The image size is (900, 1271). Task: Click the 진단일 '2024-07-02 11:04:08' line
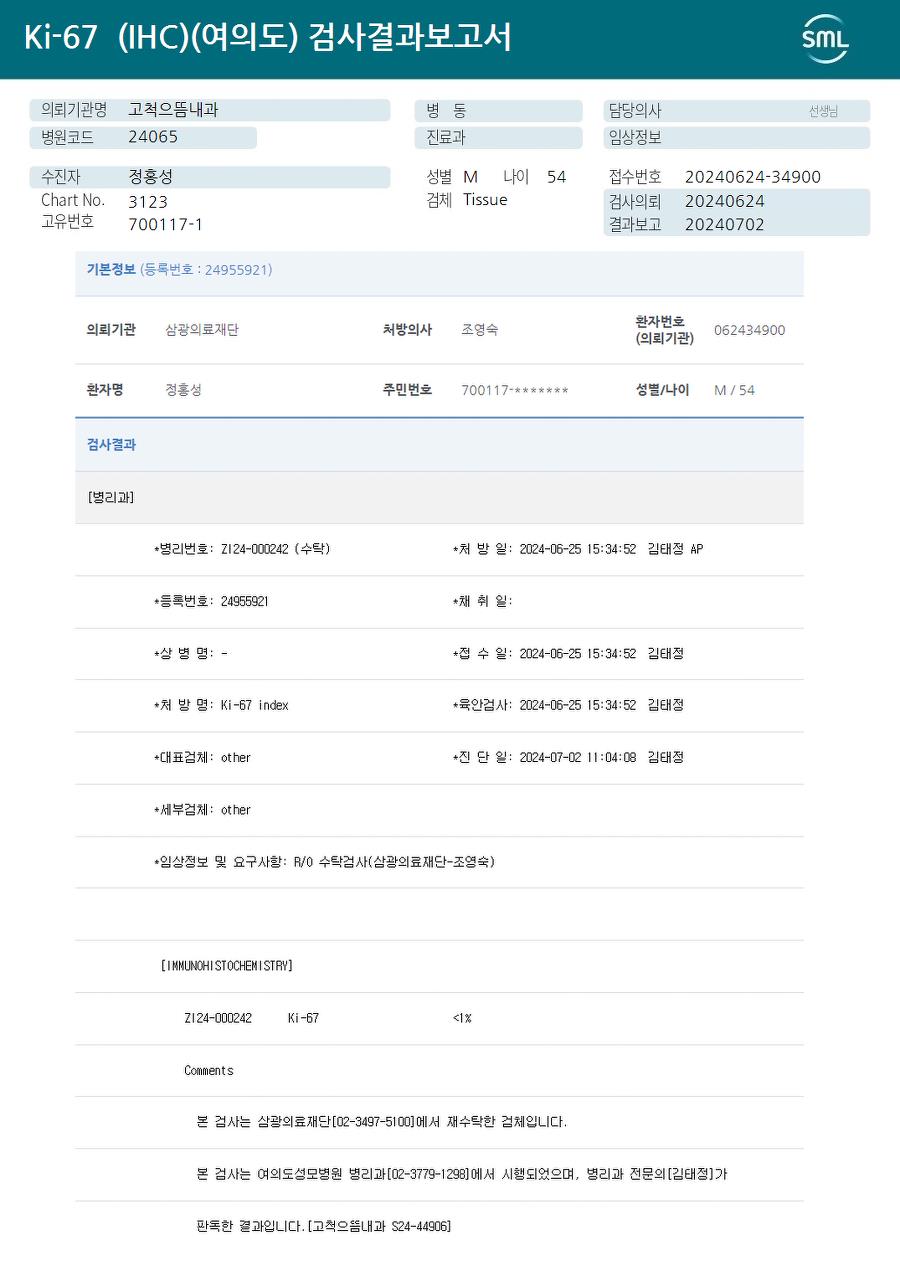coord(567,757)
